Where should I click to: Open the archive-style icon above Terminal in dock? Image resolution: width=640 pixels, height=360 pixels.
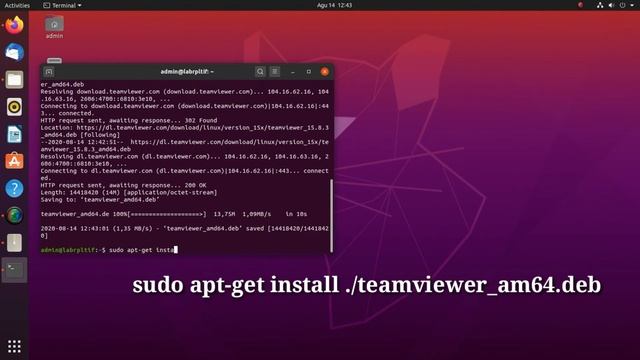[14, 243]
